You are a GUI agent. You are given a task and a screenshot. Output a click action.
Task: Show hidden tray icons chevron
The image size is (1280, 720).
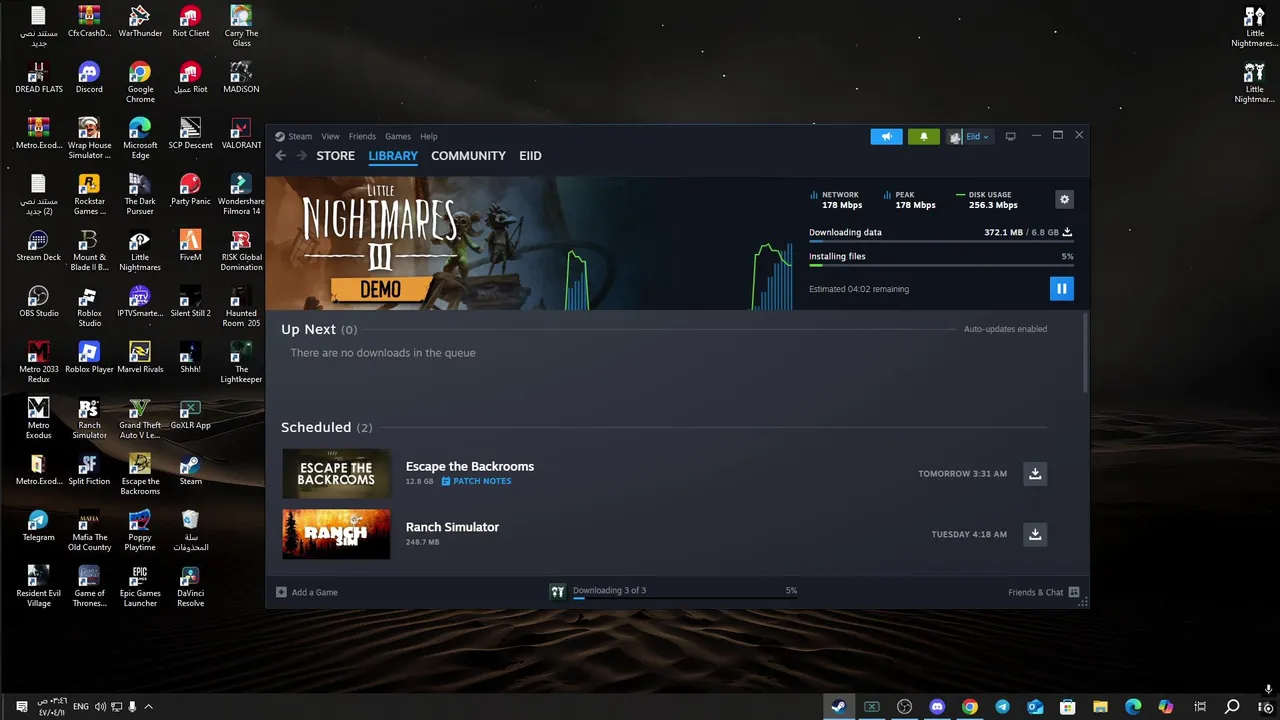tap(148, 707)
